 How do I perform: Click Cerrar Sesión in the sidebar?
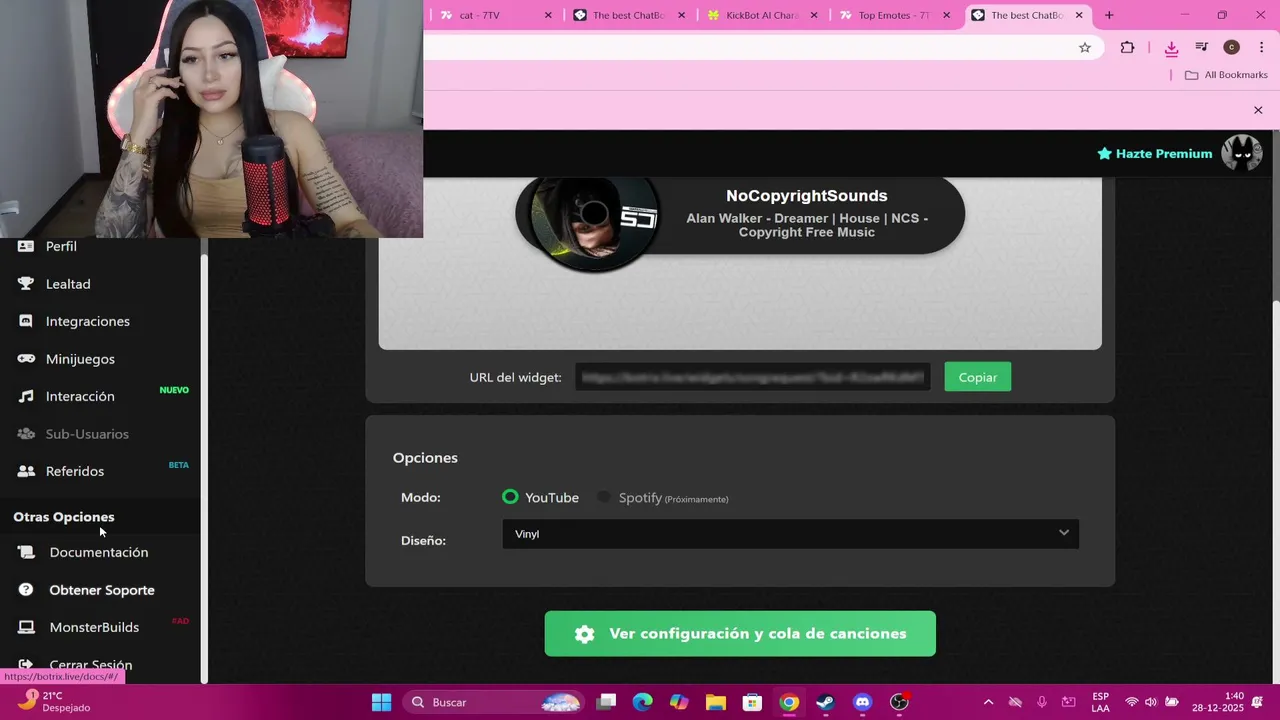(x=91, y=665)
